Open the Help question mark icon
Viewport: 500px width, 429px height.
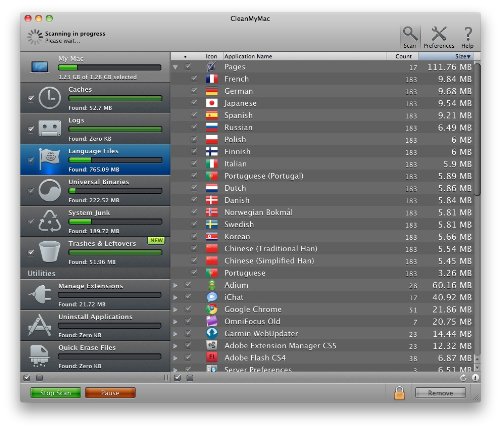468,37
